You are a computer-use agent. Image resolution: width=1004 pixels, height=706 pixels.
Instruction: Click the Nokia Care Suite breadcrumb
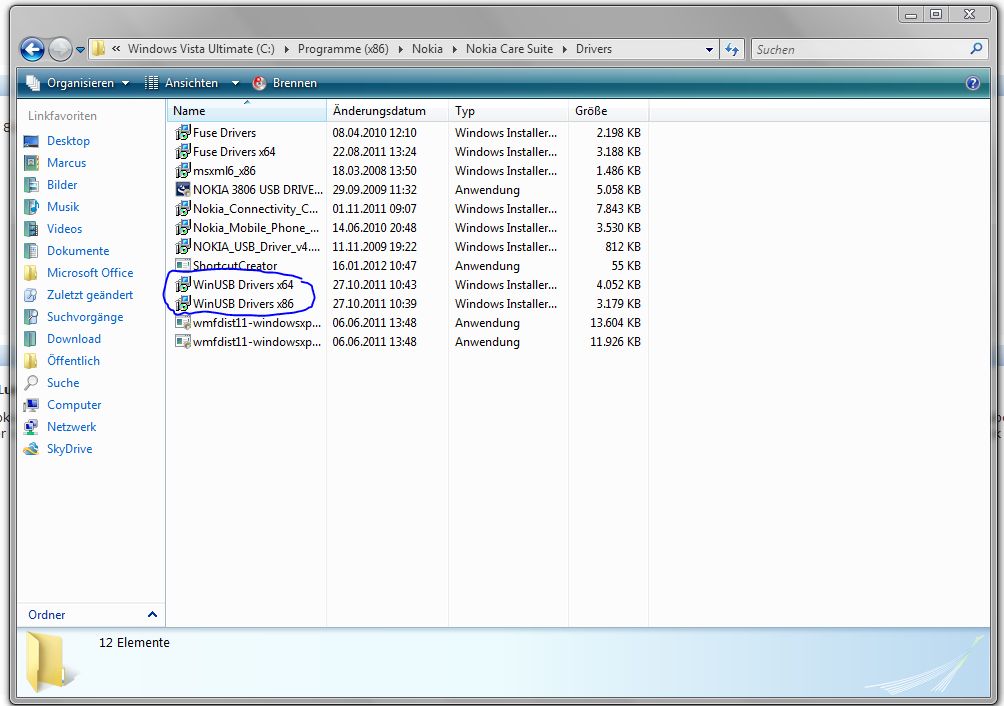[x=509, y=49]
